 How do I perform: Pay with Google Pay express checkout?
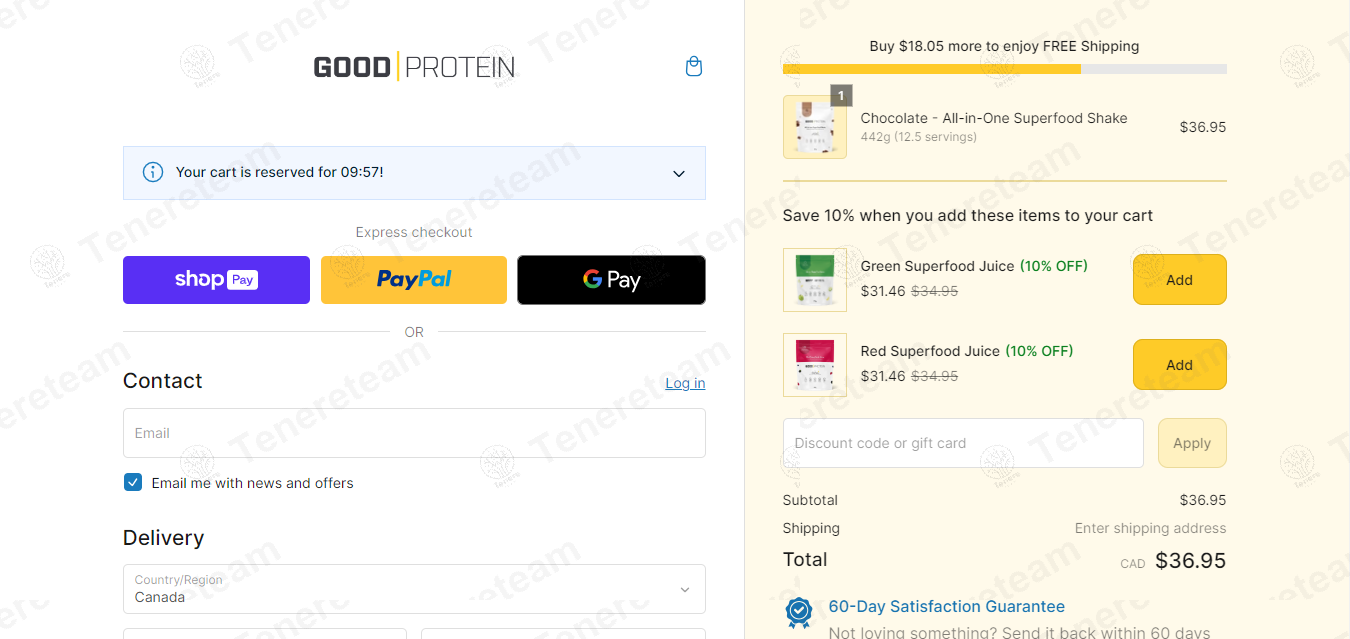[x=611, y=280]
